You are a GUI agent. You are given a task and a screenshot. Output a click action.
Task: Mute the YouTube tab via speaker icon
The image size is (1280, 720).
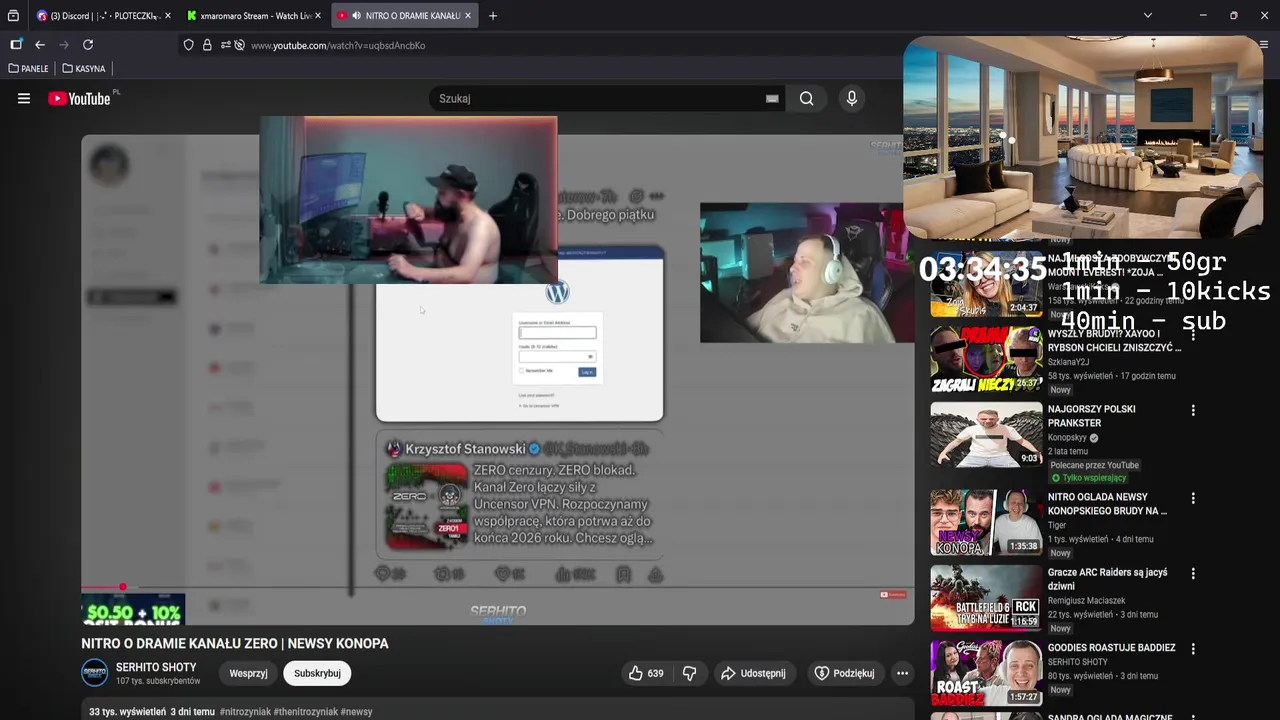click(357, 16)
